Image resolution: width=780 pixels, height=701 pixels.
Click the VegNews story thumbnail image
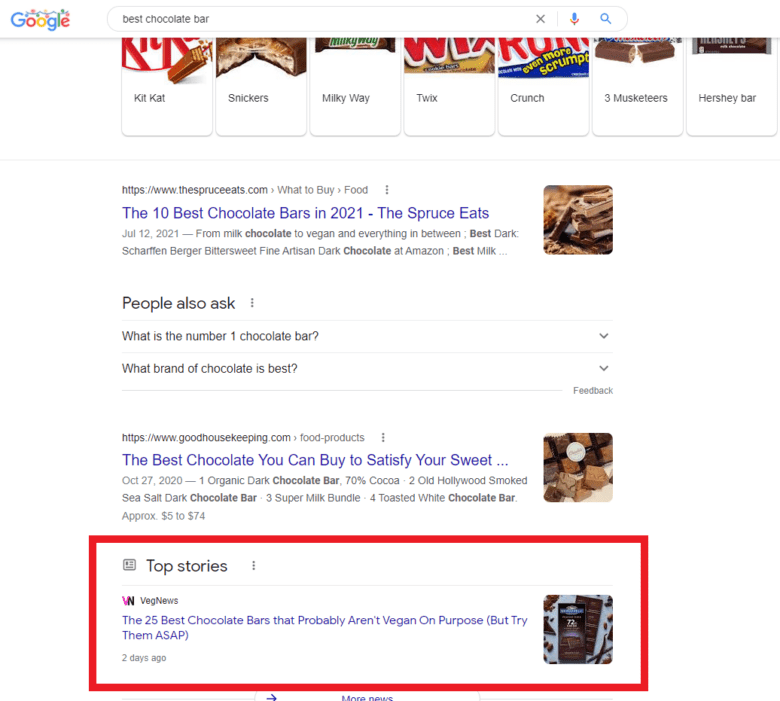[578, 629]
